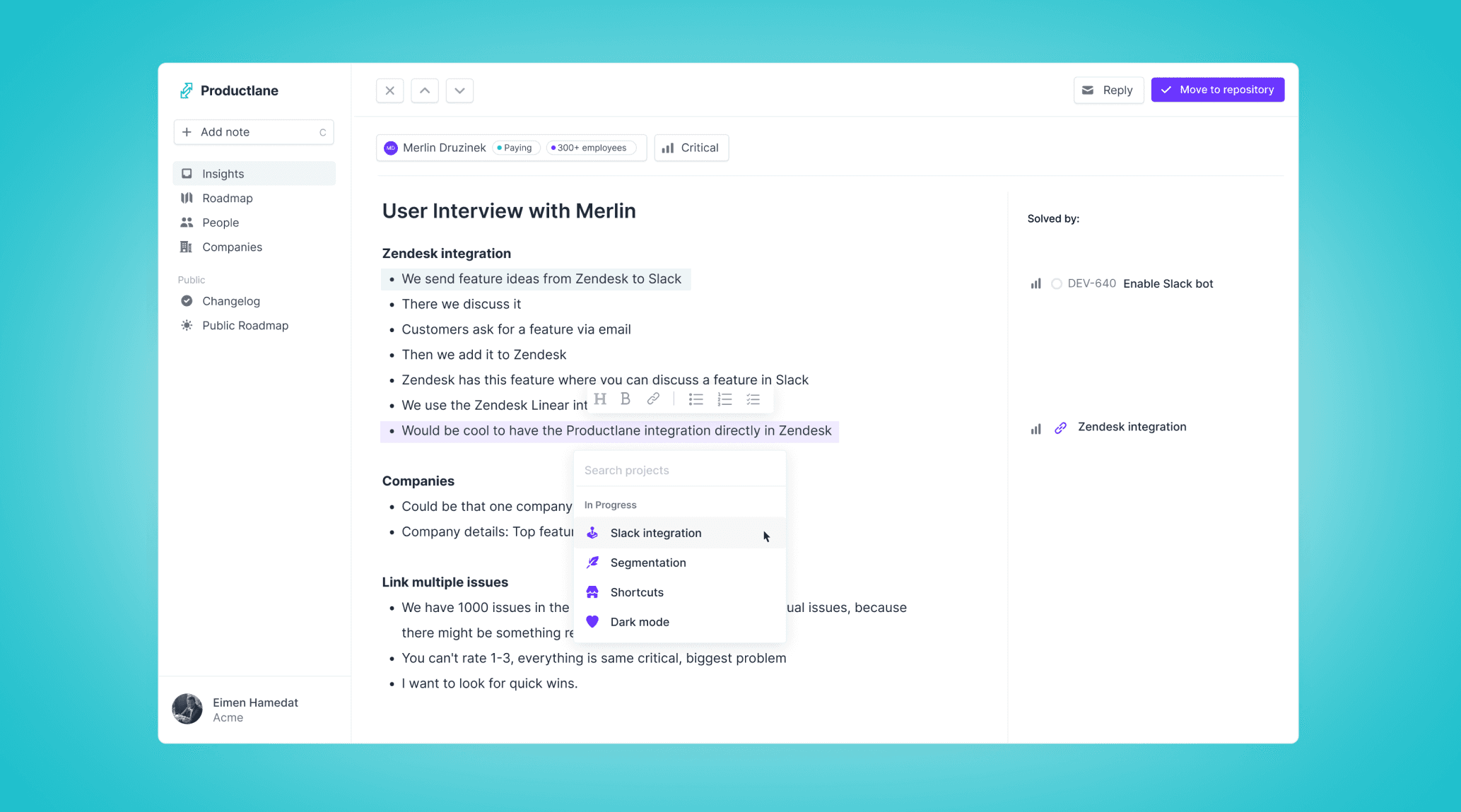This screenshot has height=812, width=1461.
Task: Click the Slack integration project icon
Action: [x=592, y=533]
